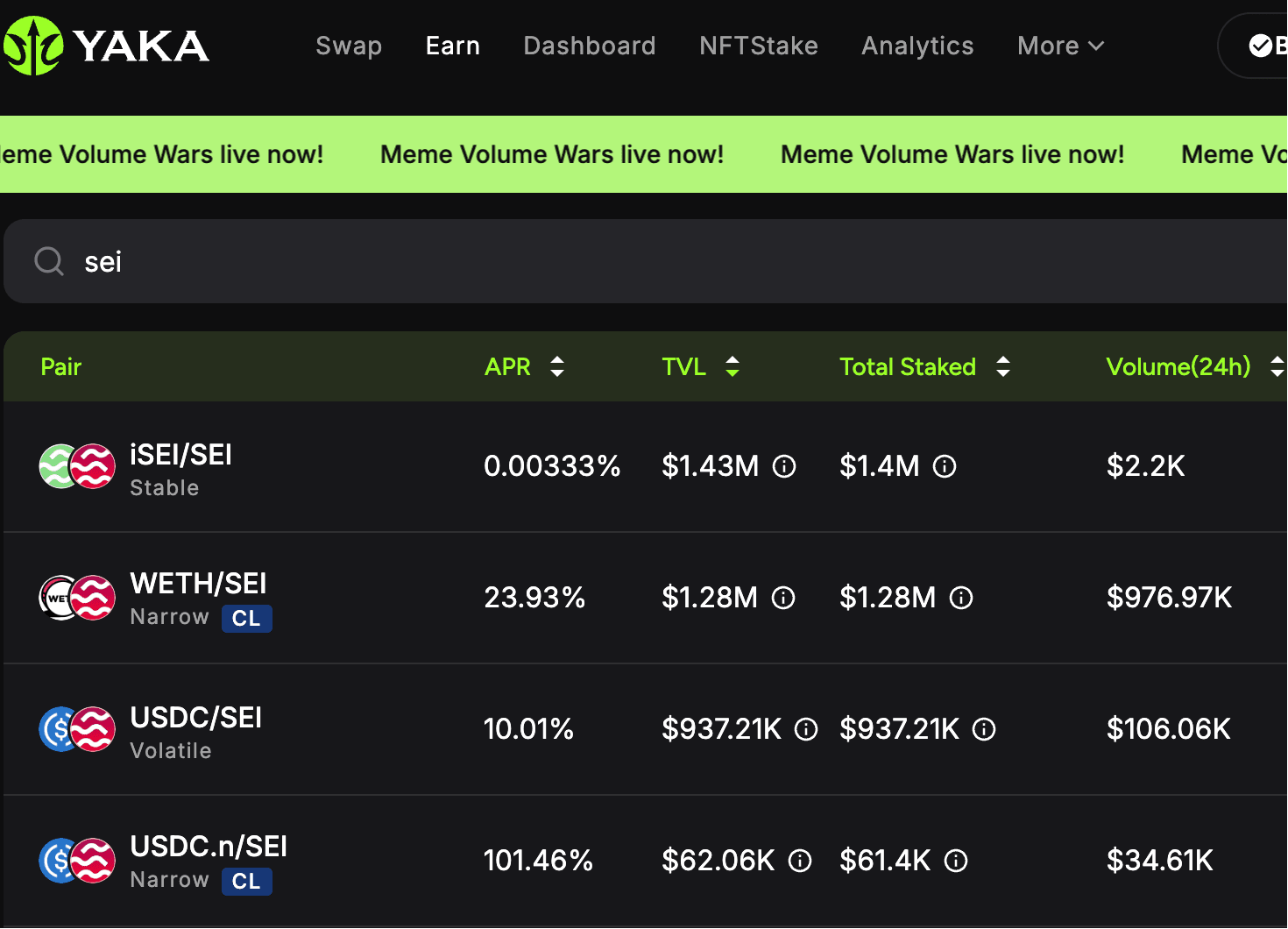
Task: Open TVL info icon for iSEI/SEI
Action: point(784,466)
